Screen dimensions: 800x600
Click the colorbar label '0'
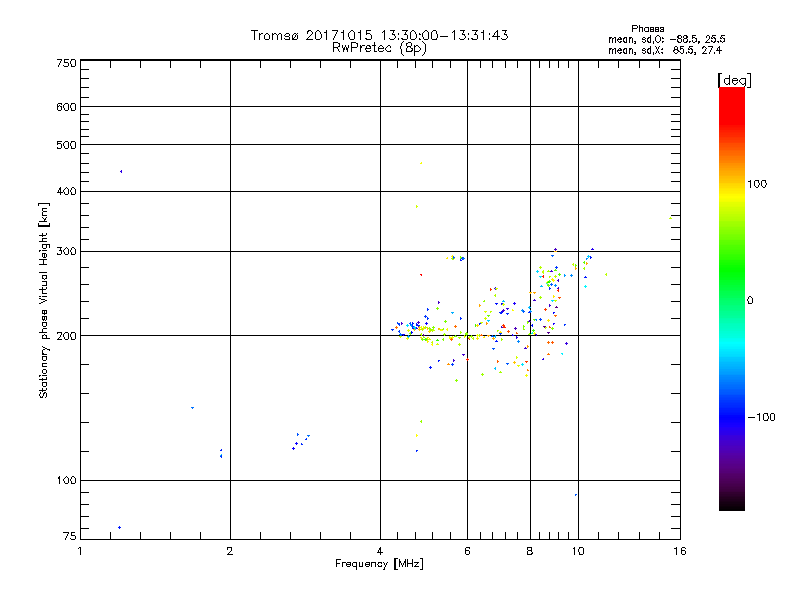tap(750, 301)
